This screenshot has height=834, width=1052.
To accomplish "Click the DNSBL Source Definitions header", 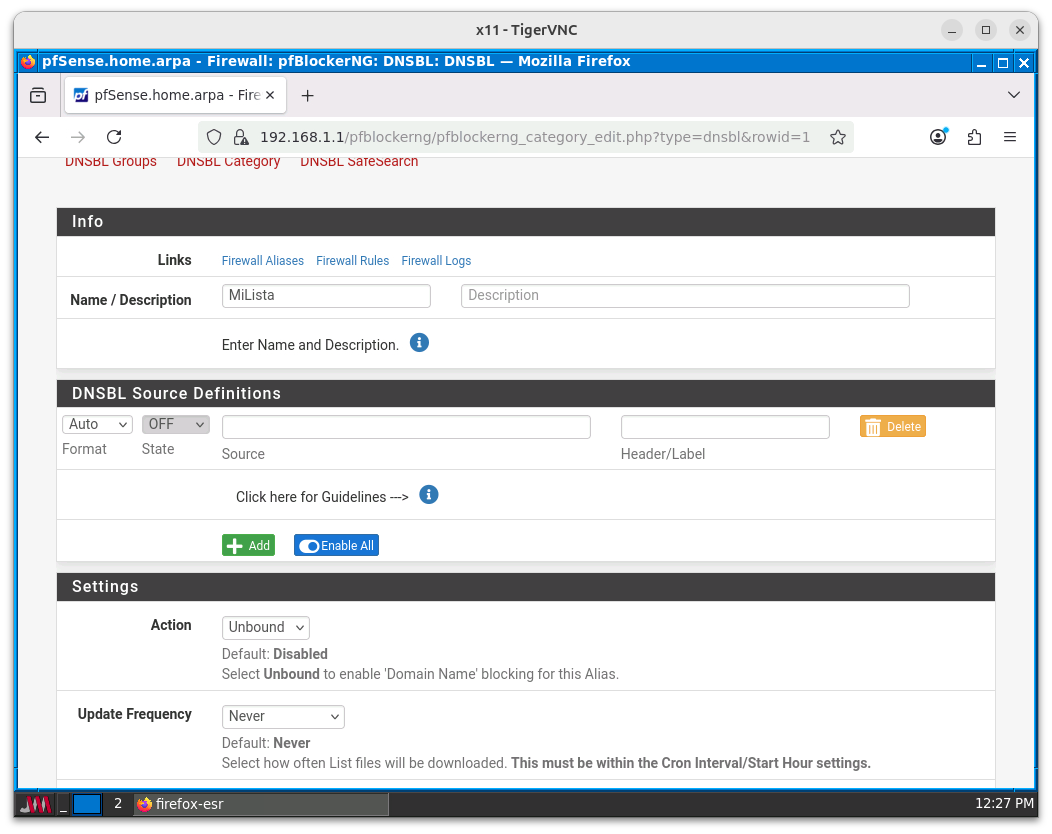I will 525,394.
